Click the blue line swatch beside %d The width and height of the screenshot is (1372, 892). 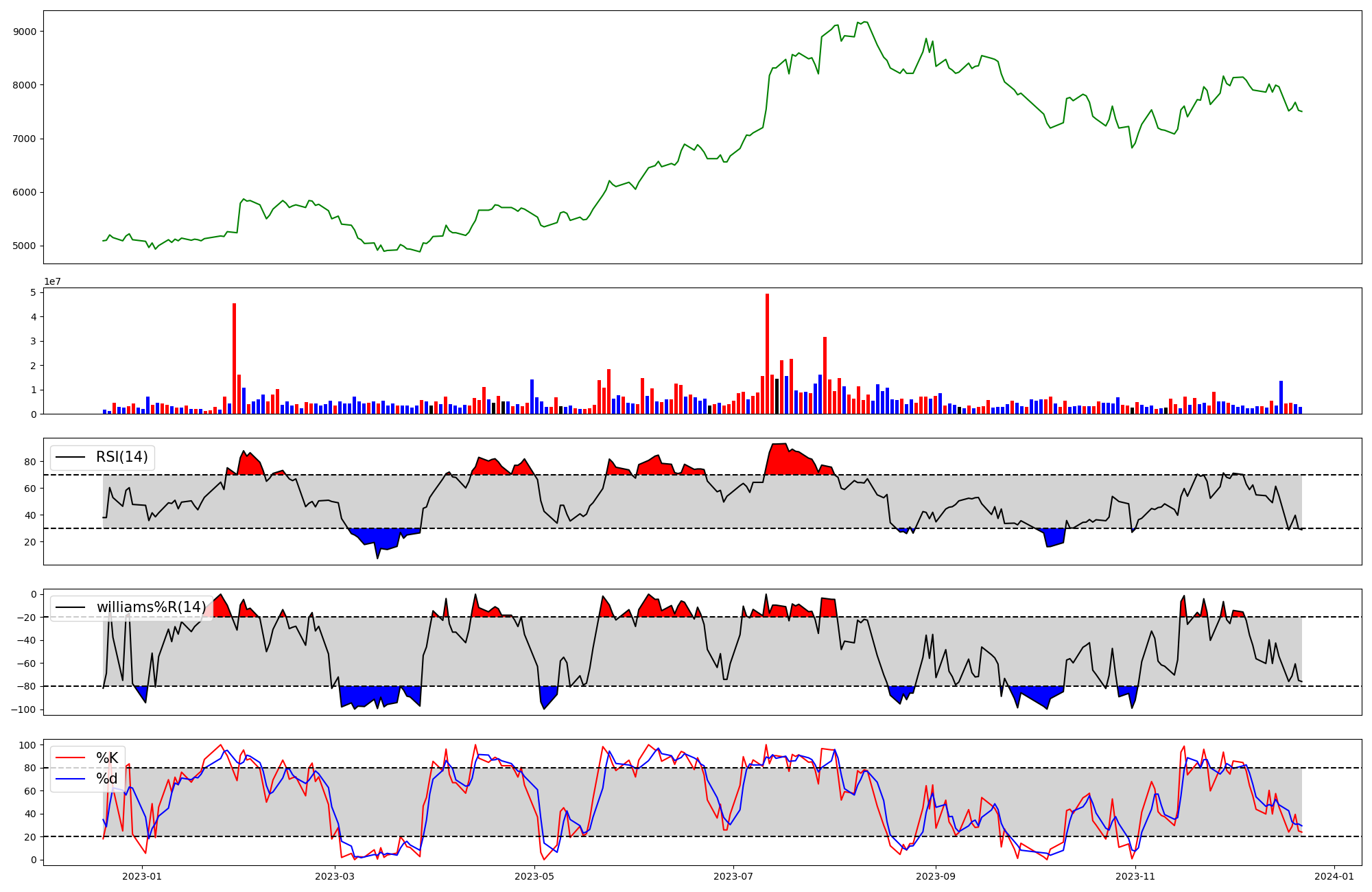pyautogui.click(x=70, y=779)
